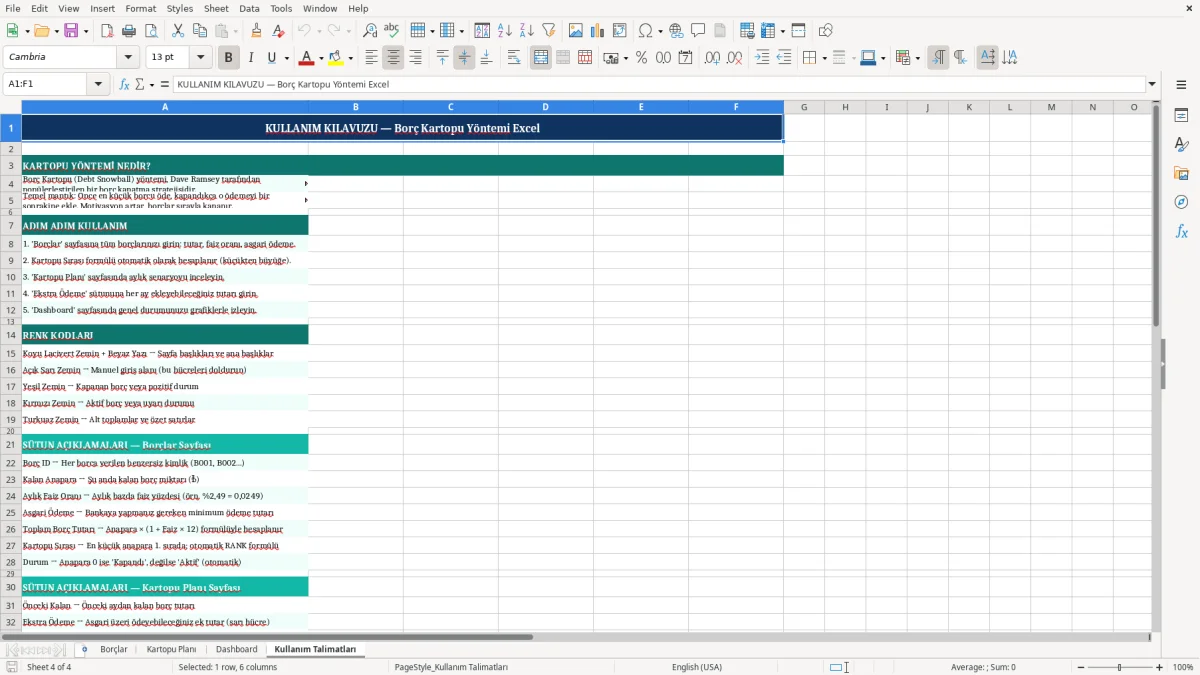Expand the formula bar arrow
The width and height of the screenshot is (1200, 675).
[x=1152, y=84]
